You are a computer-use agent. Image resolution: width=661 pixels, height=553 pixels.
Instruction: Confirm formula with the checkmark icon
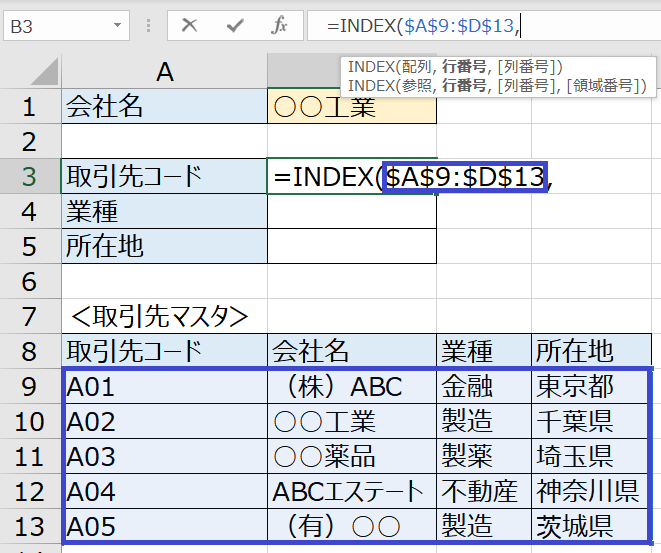pos(235,26)
